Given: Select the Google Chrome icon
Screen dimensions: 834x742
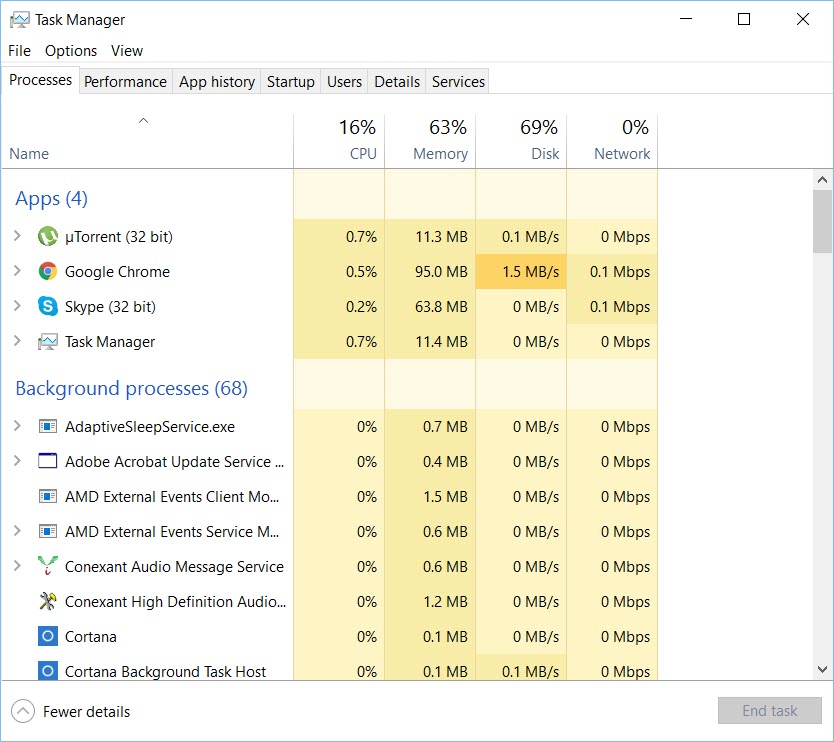Looking at the screenshot, I should coord(47,271).
